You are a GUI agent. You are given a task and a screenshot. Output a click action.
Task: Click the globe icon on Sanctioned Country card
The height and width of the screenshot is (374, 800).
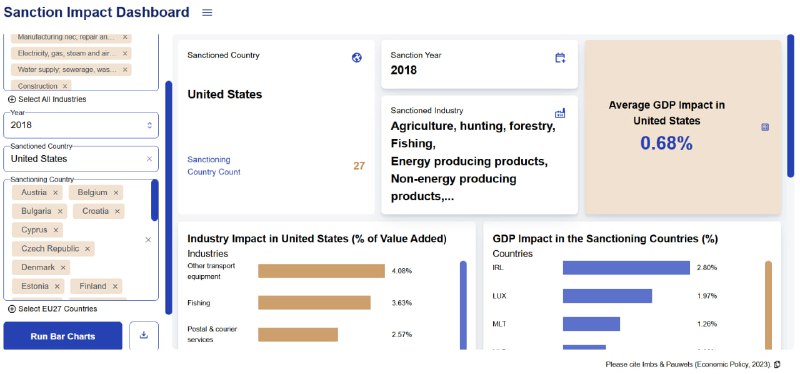coord(357,58)
